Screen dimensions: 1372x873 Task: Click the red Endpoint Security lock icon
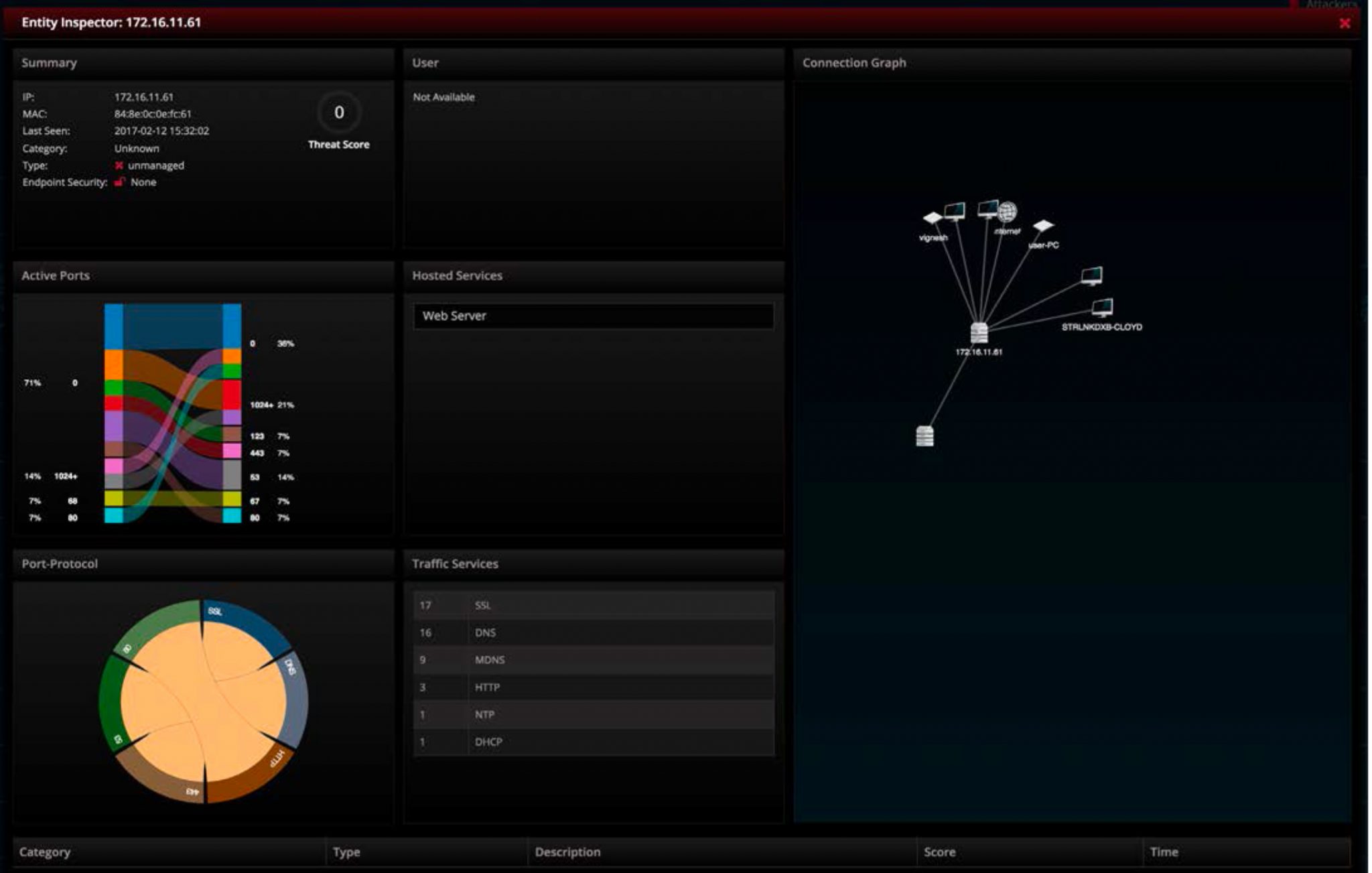[x=119, y=182]
